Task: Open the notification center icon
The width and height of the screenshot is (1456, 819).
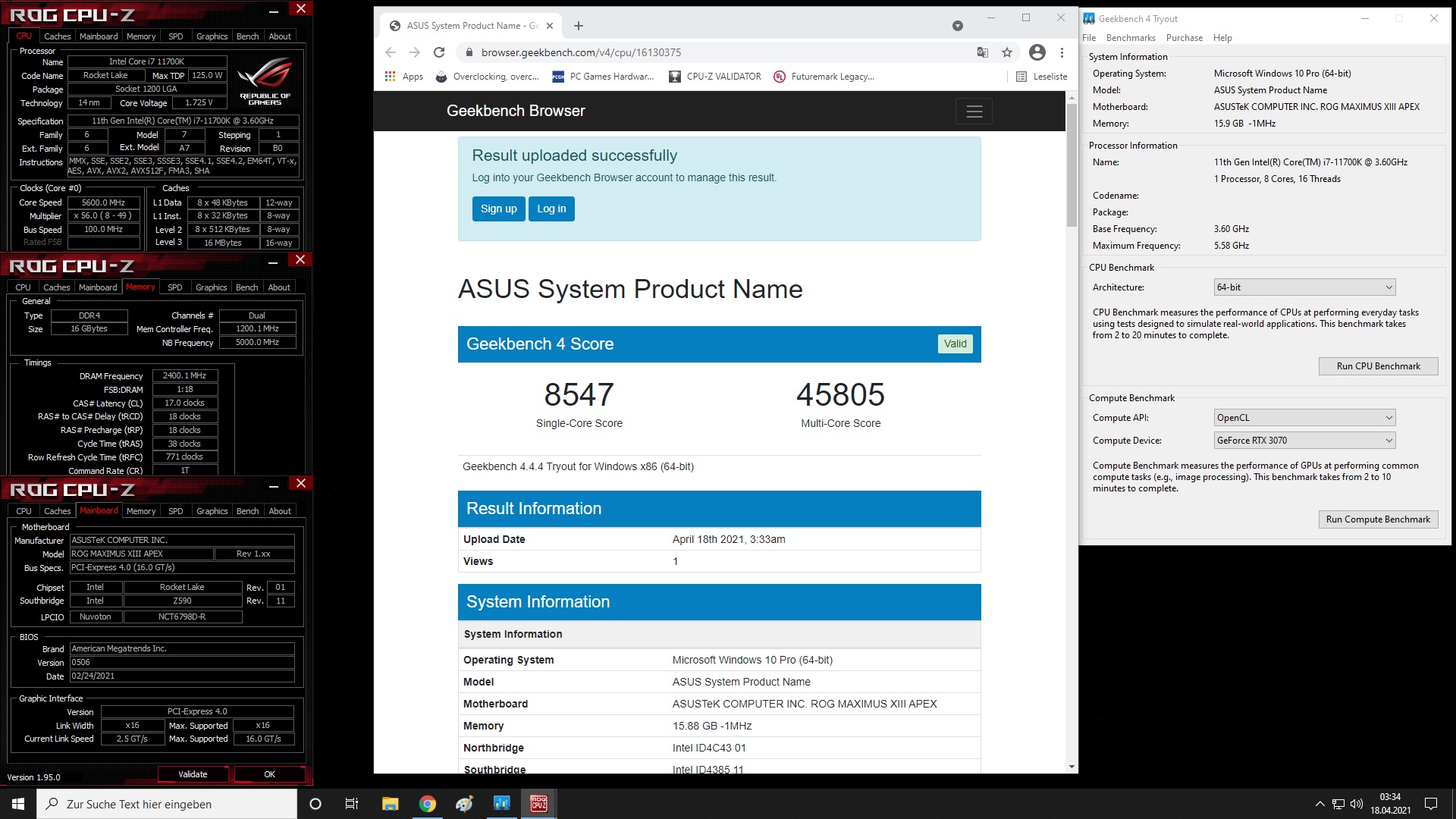Action: 1431,804
